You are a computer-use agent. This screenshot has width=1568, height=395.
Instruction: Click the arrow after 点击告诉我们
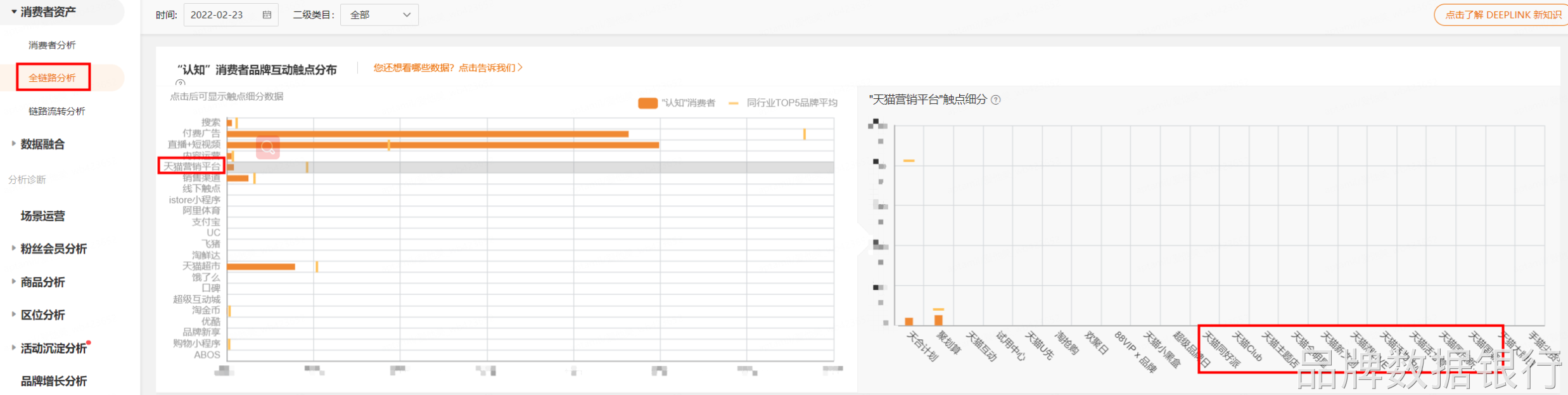click(x=520, y=68)
